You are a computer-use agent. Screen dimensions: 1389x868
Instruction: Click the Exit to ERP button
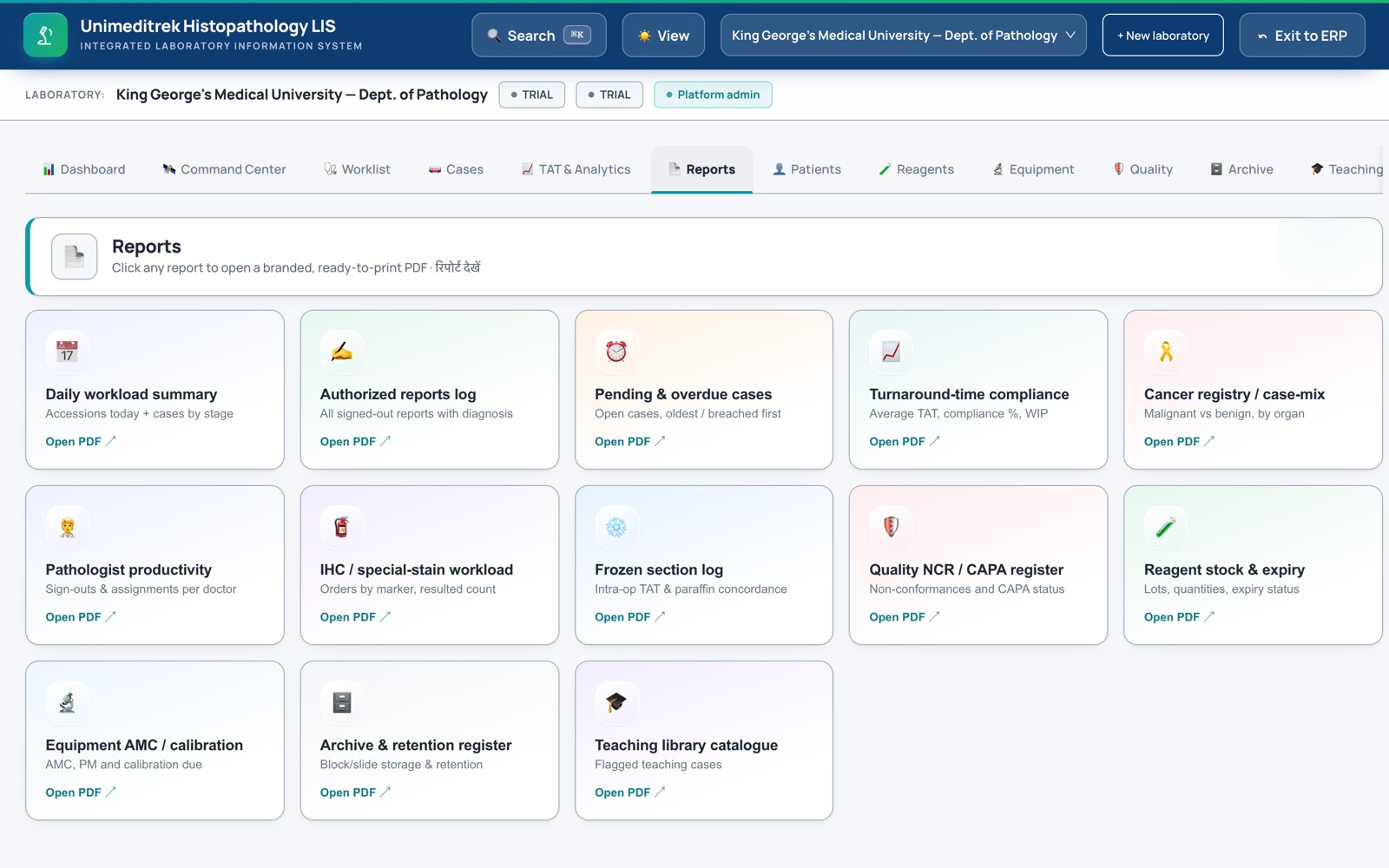coord(1302,36)
